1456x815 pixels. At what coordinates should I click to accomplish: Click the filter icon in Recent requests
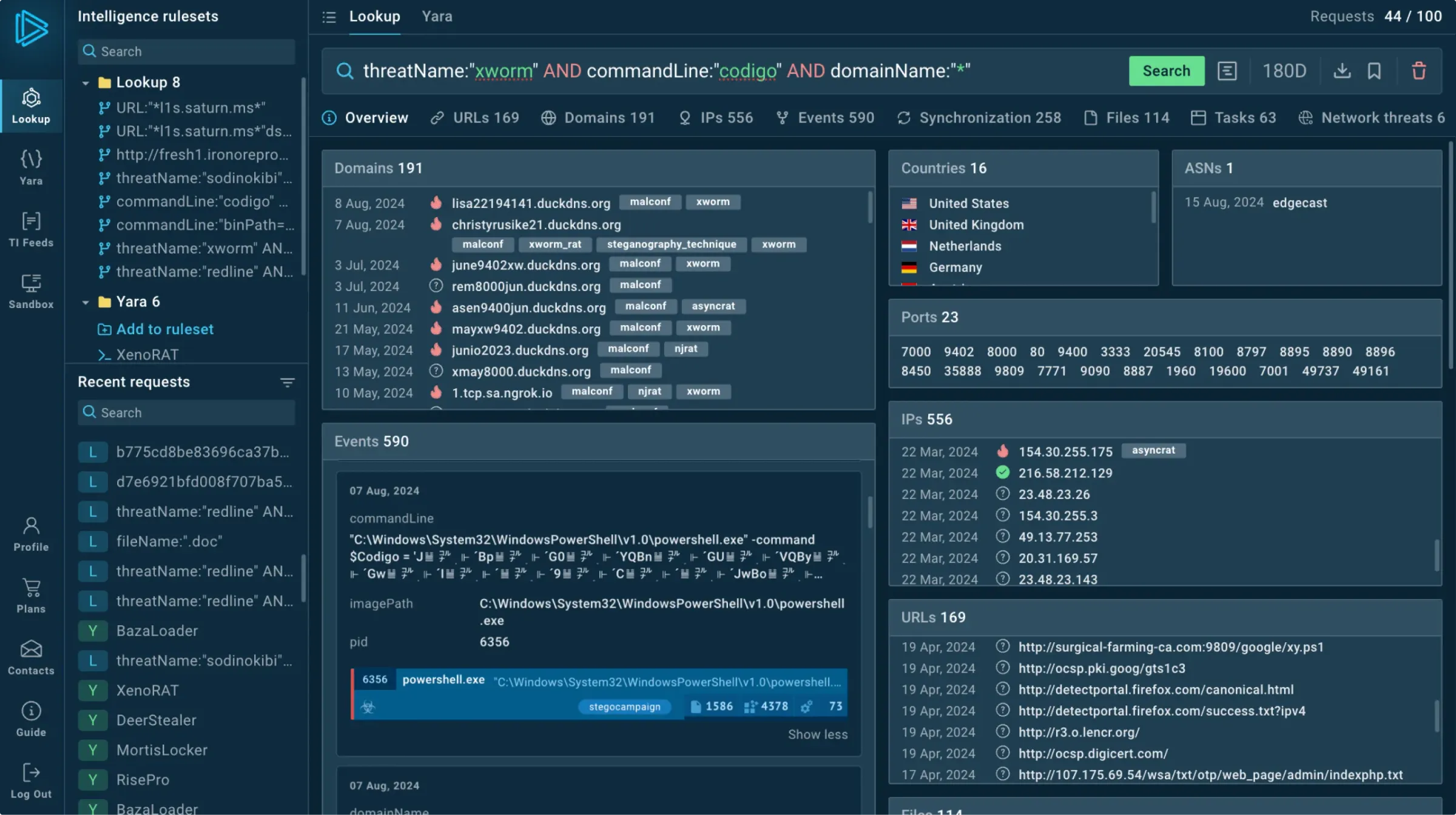click(x=287, y=382)
